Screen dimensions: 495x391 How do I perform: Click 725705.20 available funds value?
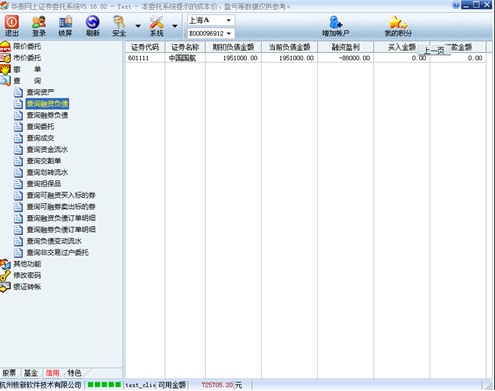pos(217,385)
